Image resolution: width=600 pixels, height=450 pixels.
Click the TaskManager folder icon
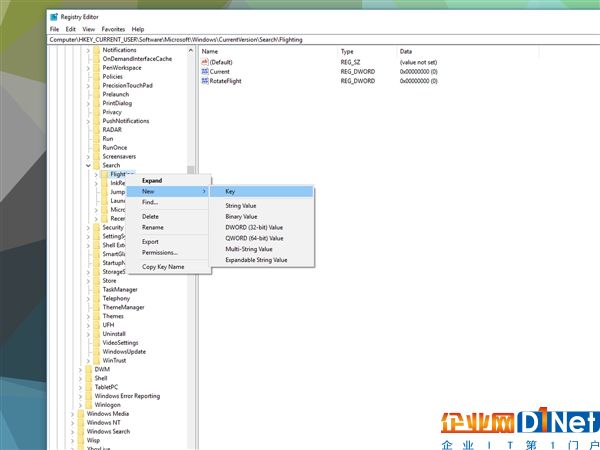pos(96,290)
